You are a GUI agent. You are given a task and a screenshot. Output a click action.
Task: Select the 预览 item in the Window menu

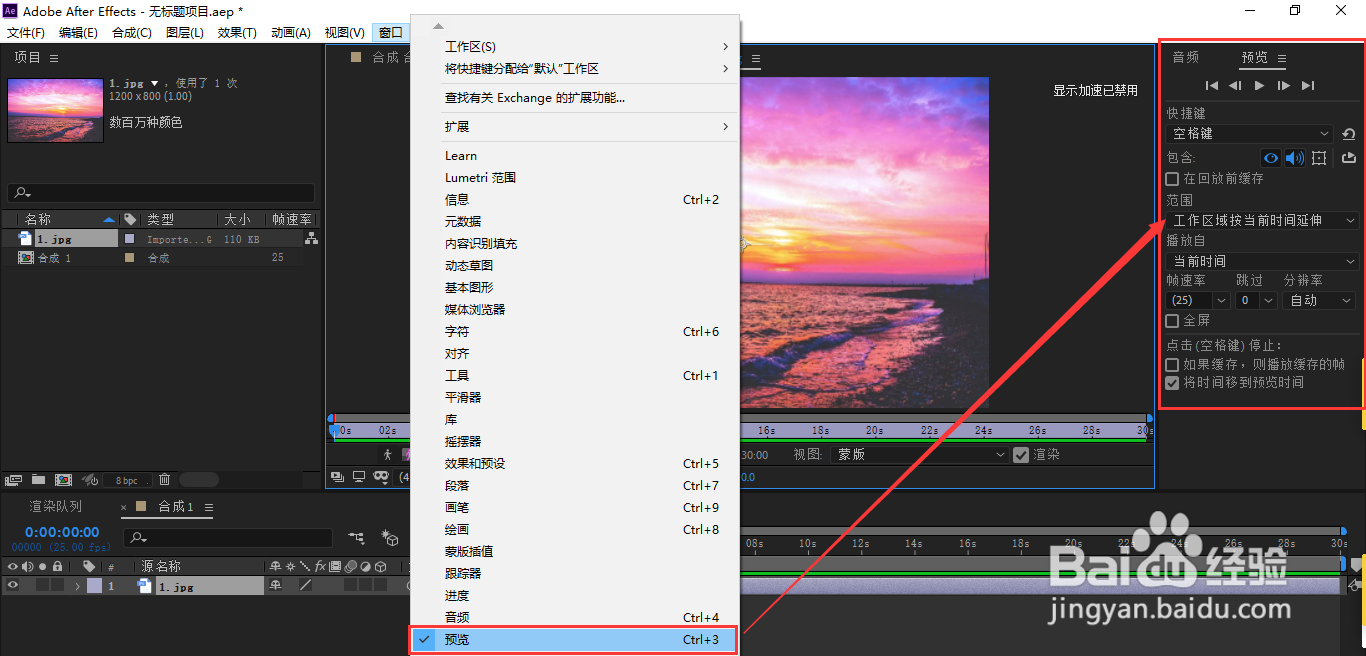pyautogui.click(x=458, y=639)
